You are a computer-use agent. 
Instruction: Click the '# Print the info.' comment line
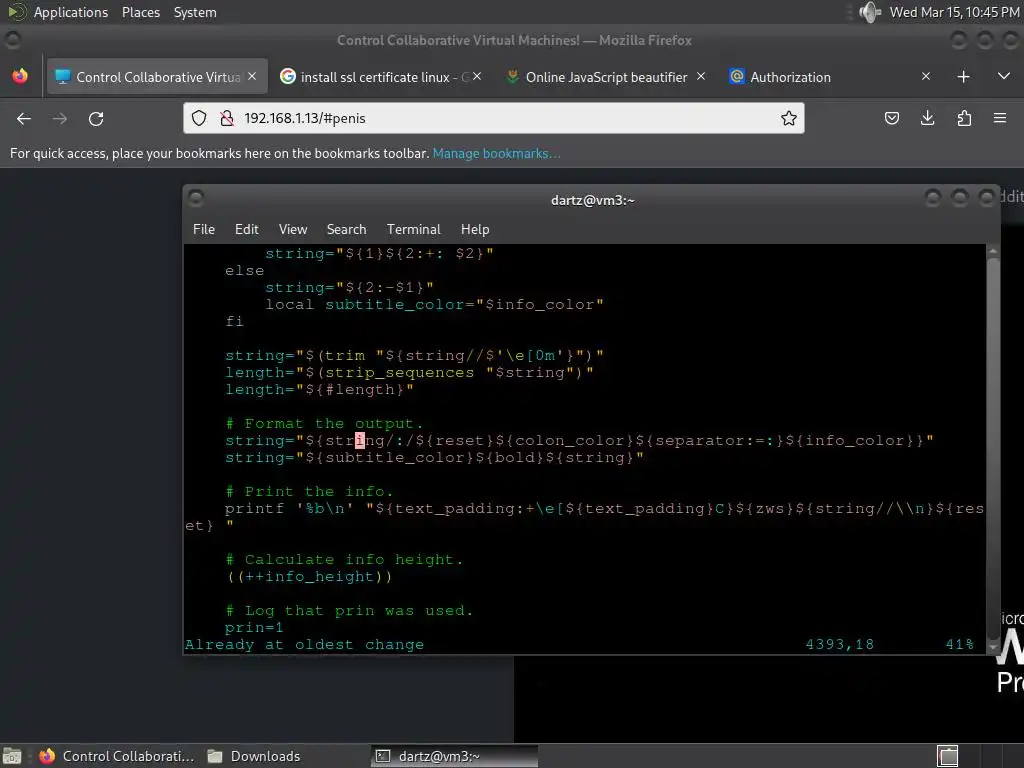[309, 492]
